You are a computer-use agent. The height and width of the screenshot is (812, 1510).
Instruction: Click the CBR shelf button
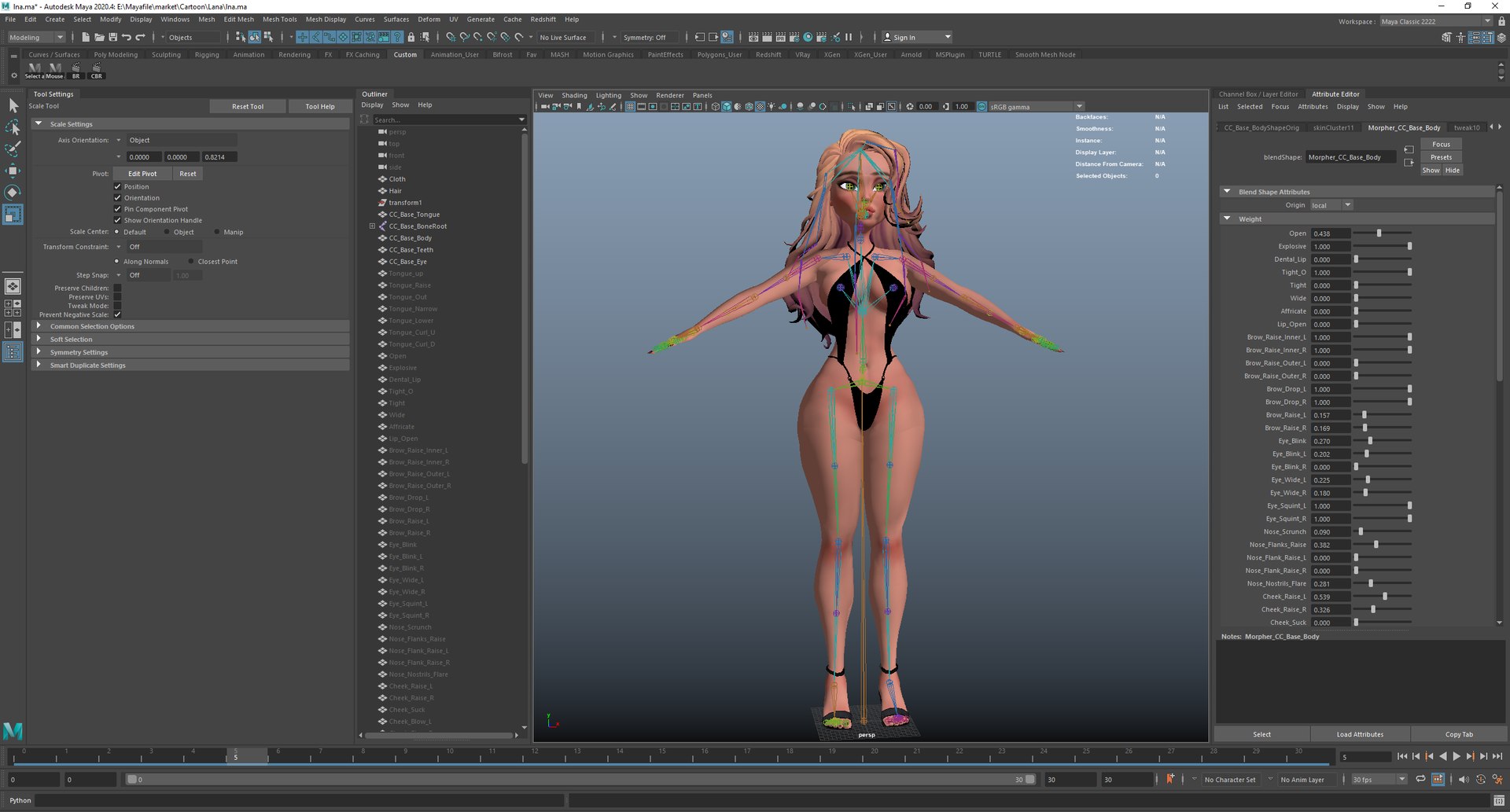(x=96, y=71)
